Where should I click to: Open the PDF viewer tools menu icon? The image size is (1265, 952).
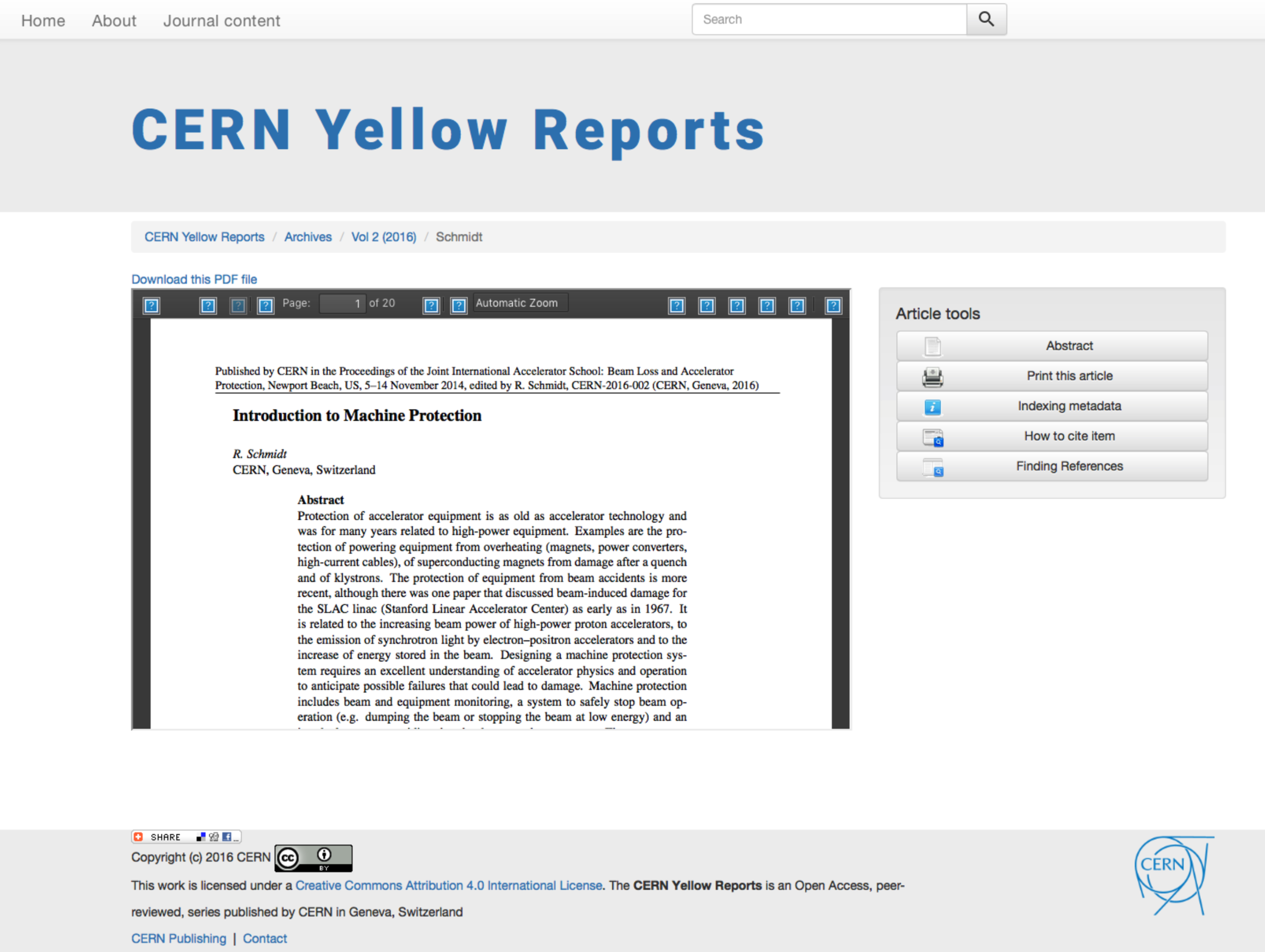point(833,306)
